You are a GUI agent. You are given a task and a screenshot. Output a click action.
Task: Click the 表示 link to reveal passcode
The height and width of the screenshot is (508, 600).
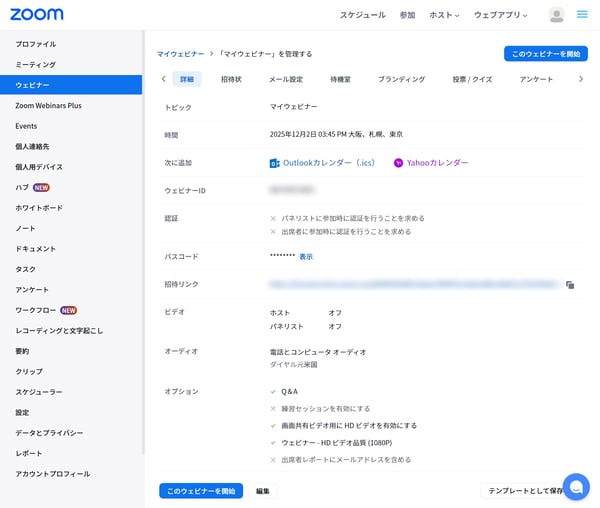click(306, 257)
